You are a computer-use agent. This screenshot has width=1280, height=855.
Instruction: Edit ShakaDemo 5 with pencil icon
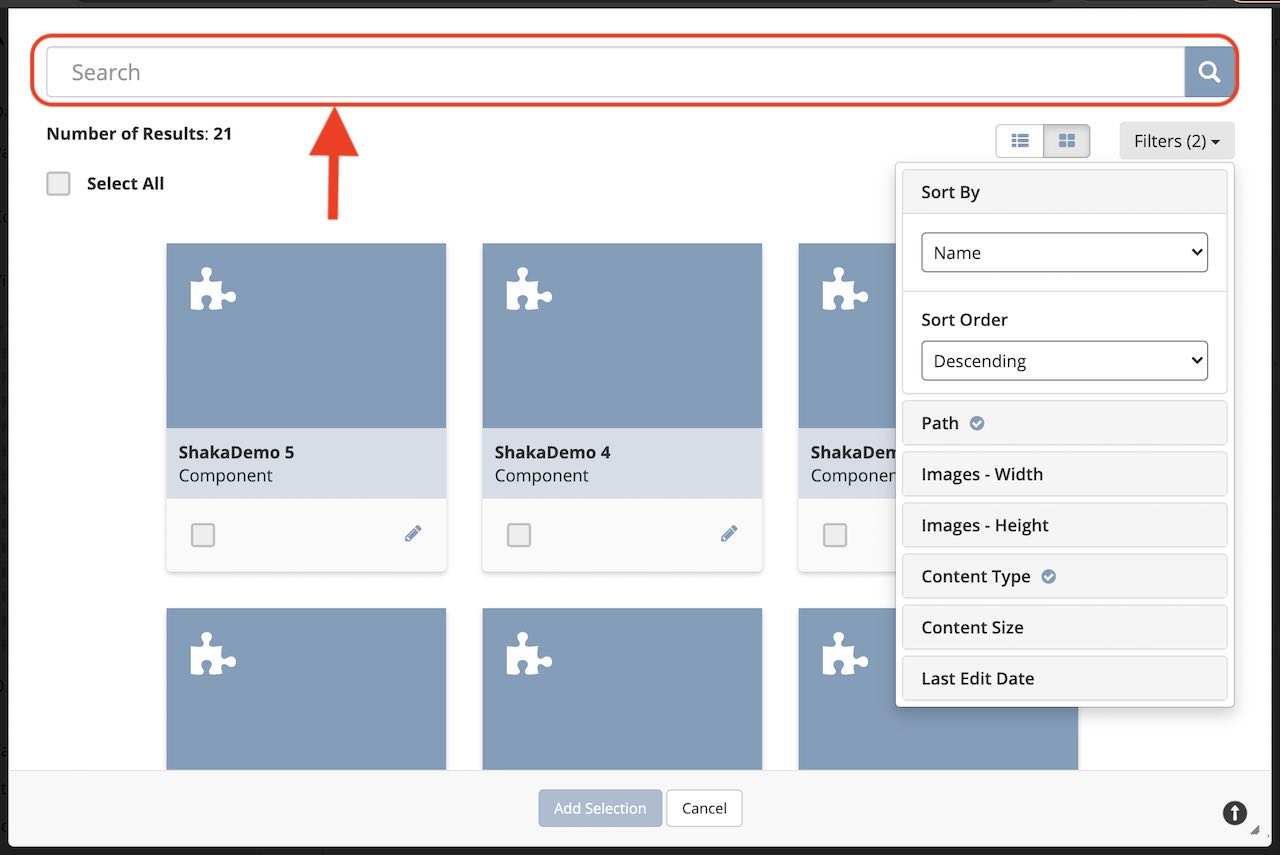pos(413,534)
